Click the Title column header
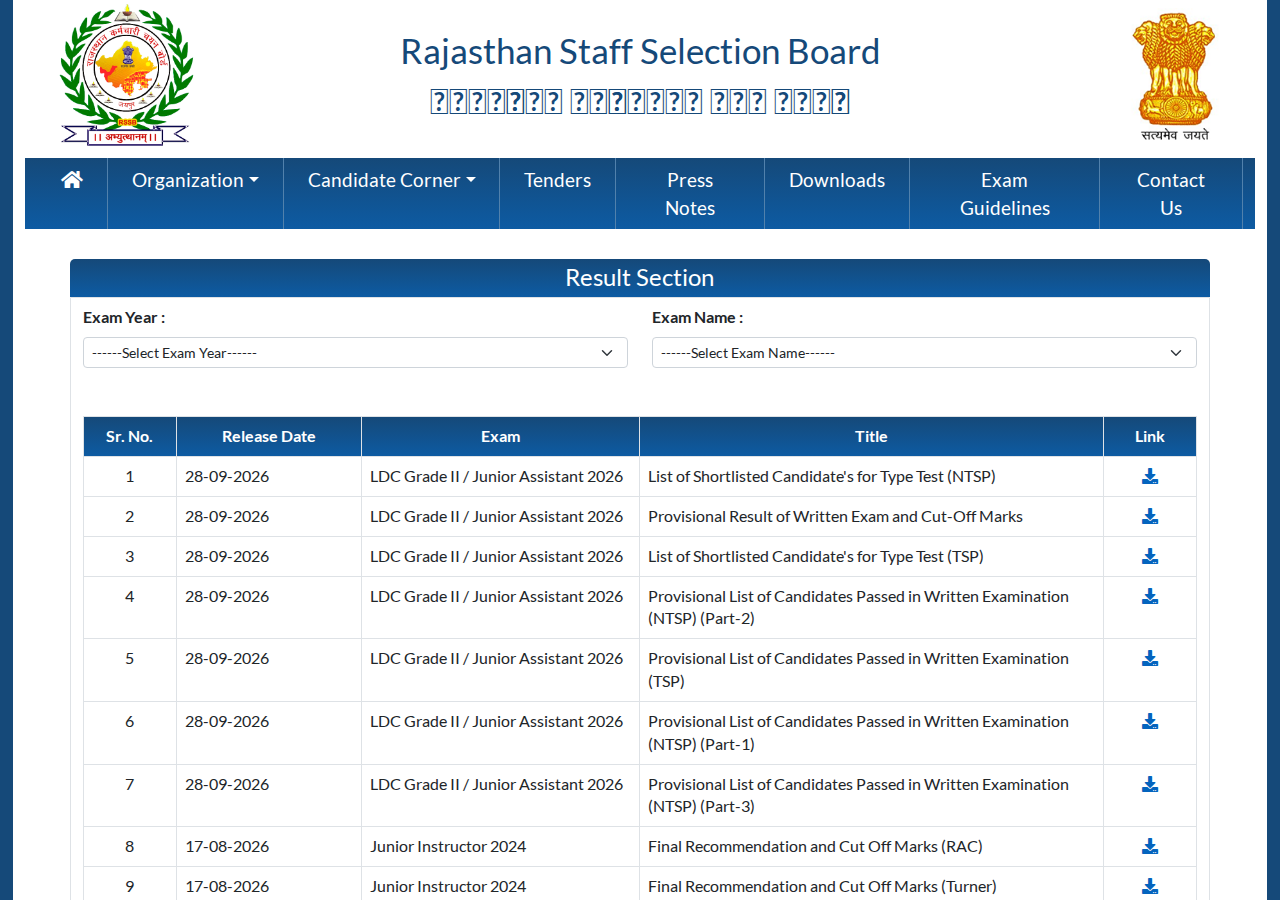This screenshot has height=900, width=1280. [871, 436]
